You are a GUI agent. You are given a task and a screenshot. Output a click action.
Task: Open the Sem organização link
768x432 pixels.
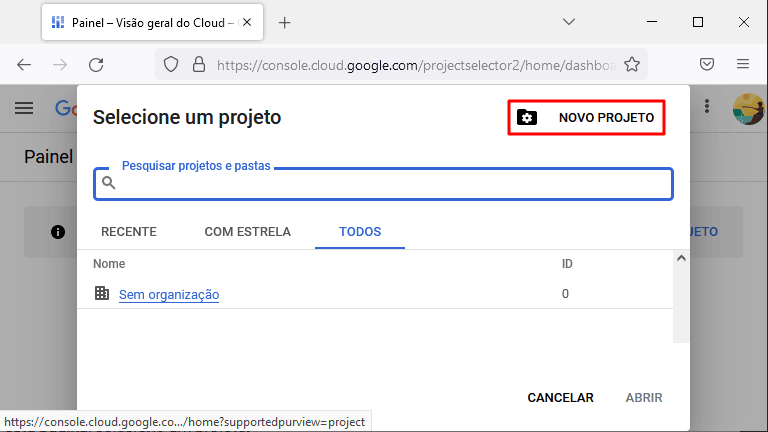169,294
